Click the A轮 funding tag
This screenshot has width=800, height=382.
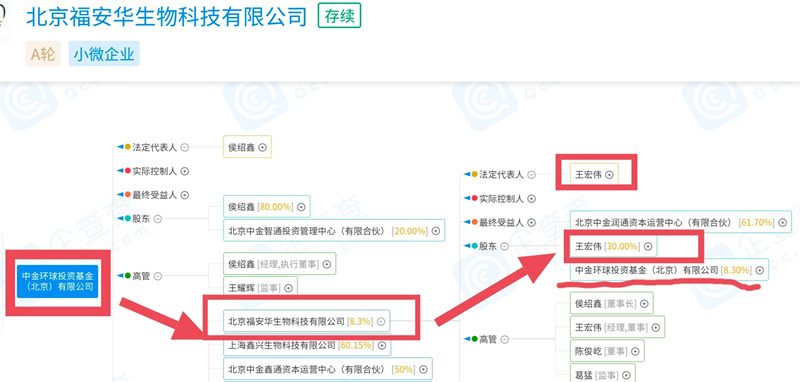[x=43, y=54]
